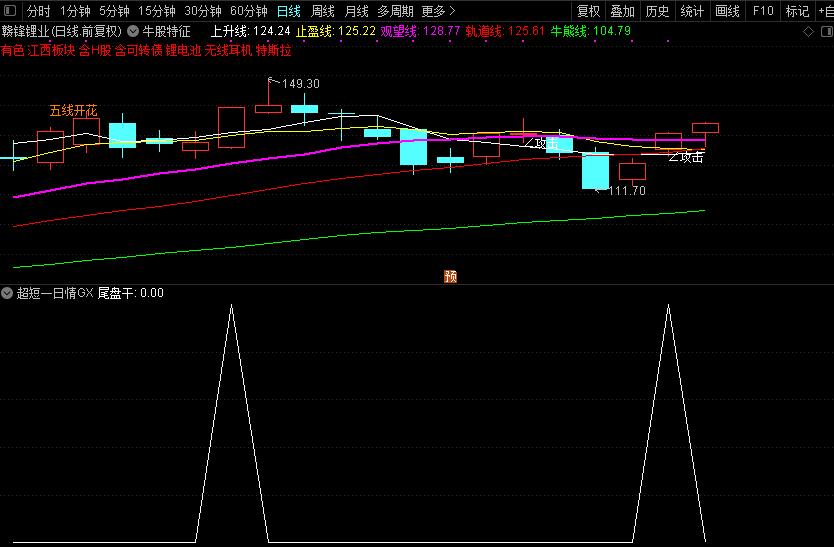This screenshot has height=547, width=834.
Task: Click the 上升线: 124.24 value
Action: 251,31
